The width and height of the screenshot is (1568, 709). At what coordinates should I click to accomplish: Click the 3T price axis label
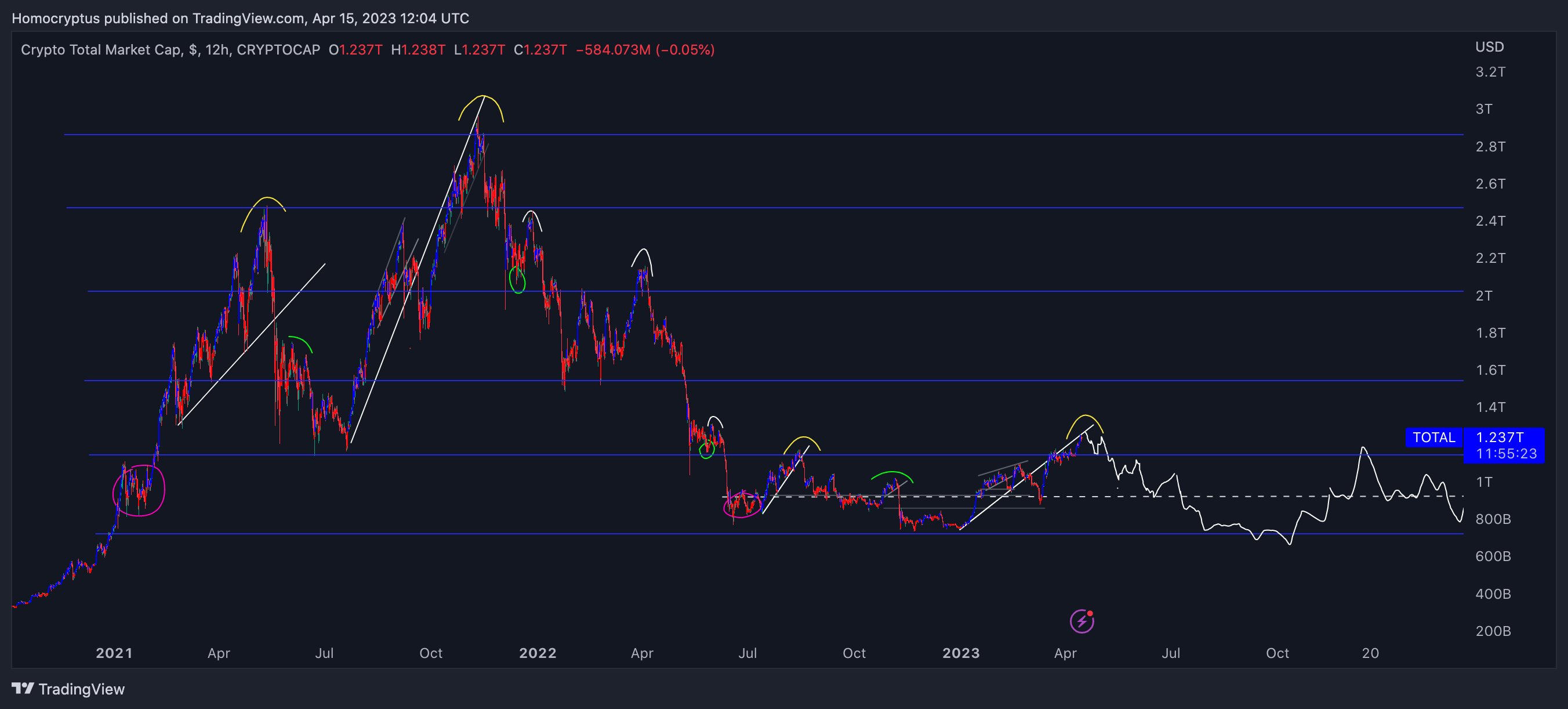click(1484, 109)
